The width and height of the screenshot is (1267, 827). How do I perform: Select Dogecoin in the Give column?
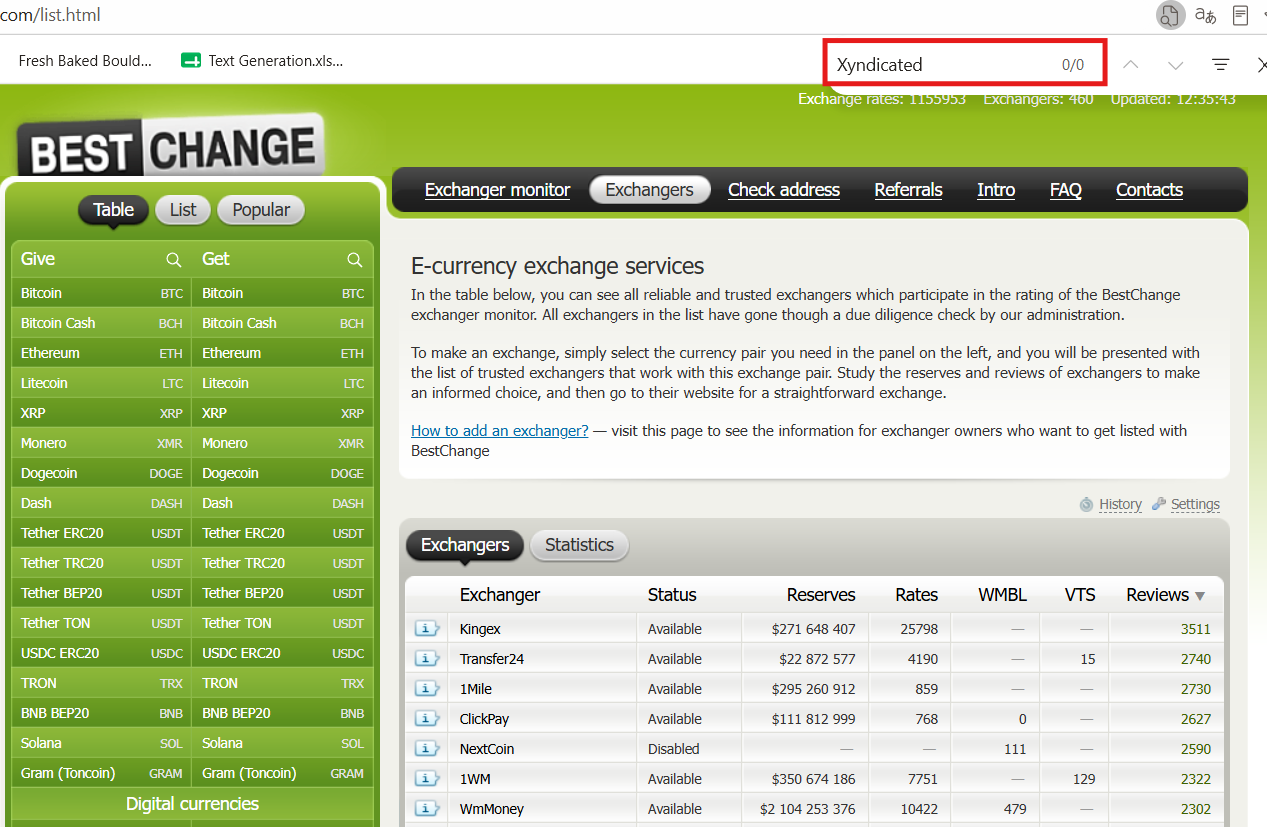coord(101,473)
